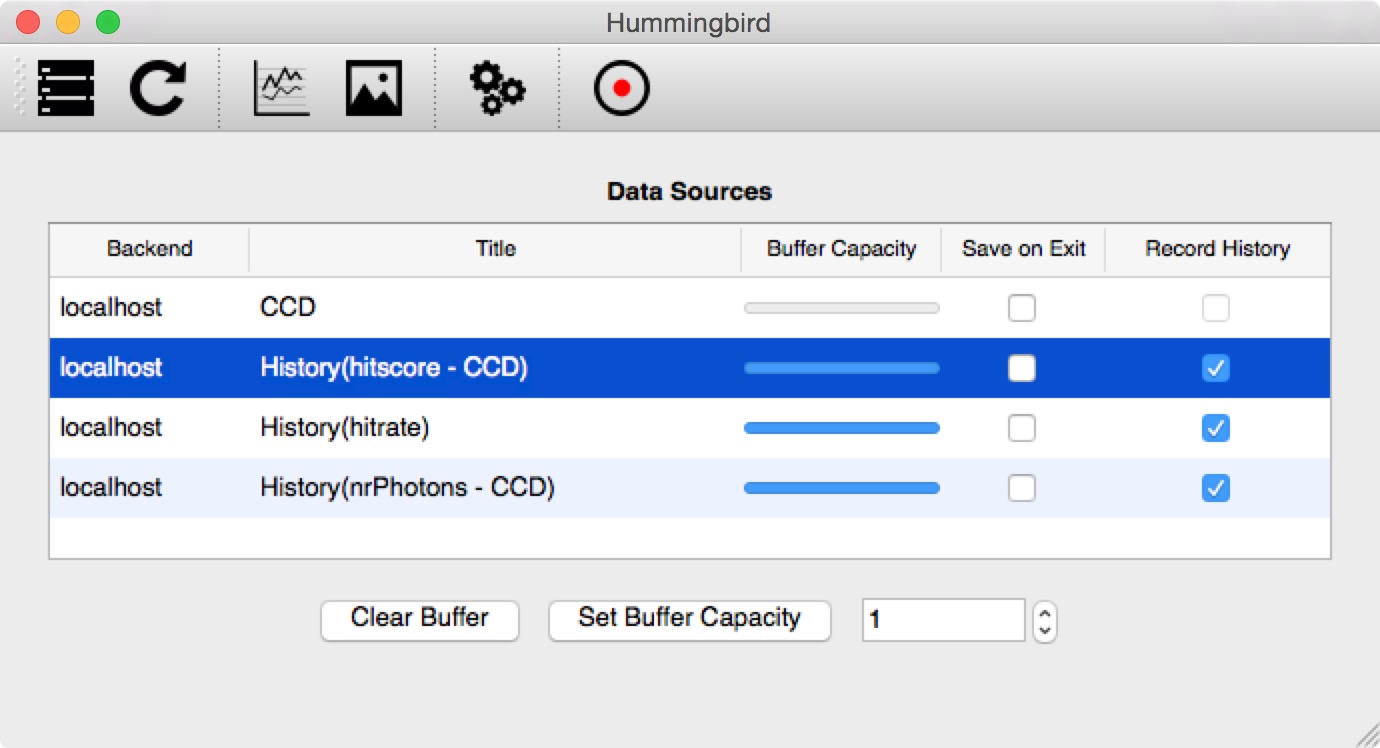Click the Set Buffer Capacity button
The image size is (1380, 748).
[x=690, y=619]
